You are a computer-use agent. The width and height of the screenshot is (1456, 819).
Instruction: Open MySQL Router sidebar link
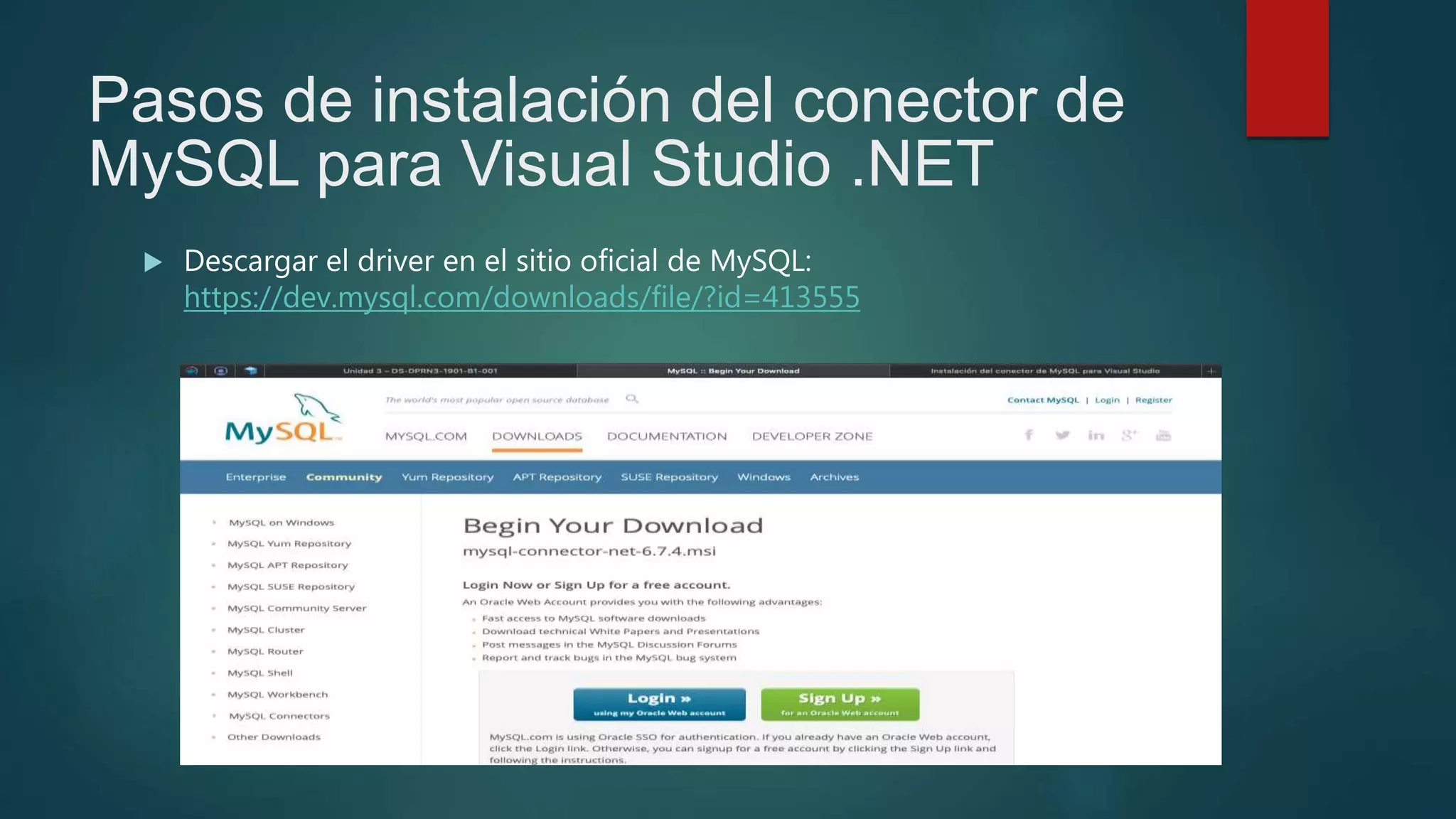[x=265, y=651]
